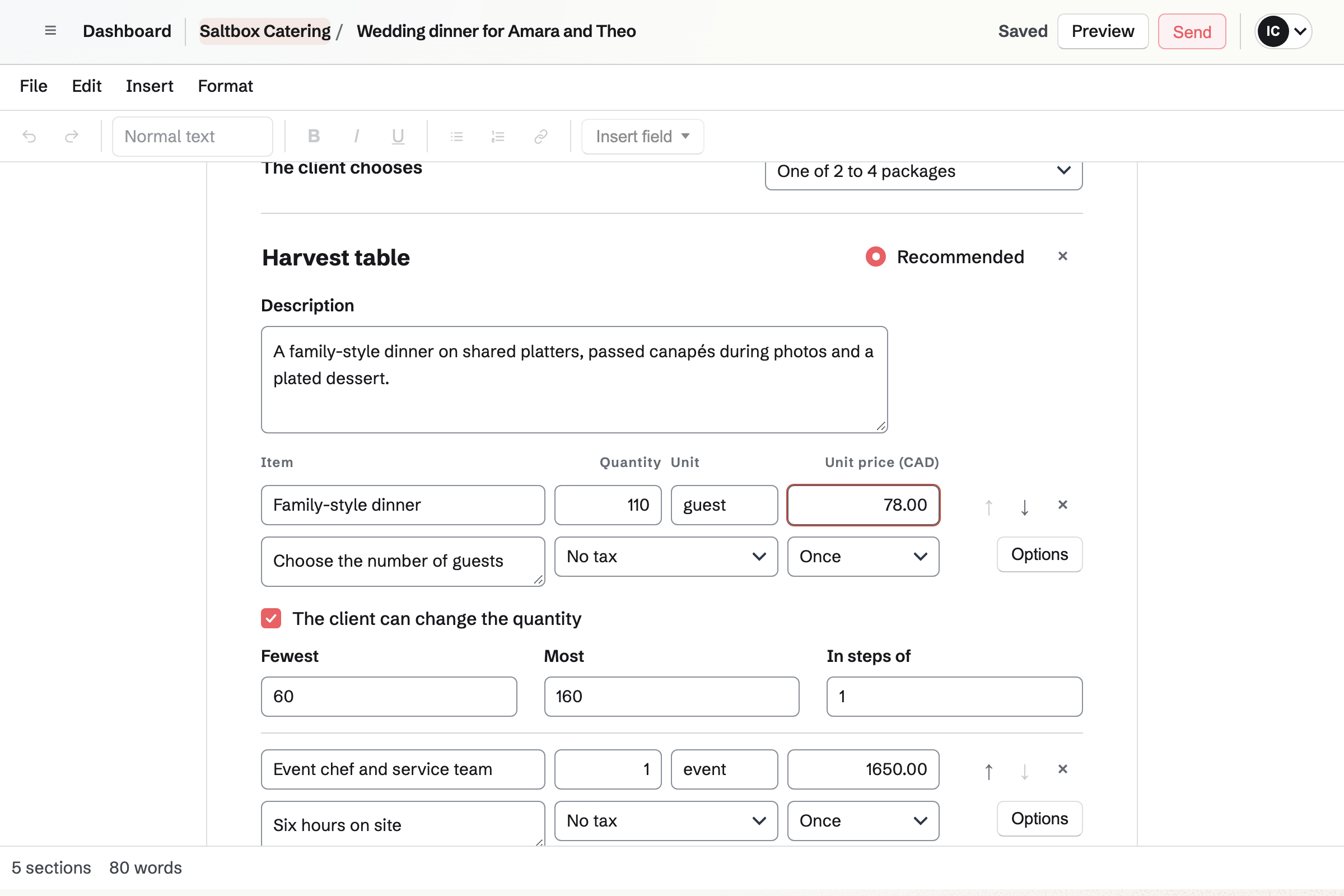Click the Preview button
This screenshot has width=1344, height=896.
tap(1103, 31)
